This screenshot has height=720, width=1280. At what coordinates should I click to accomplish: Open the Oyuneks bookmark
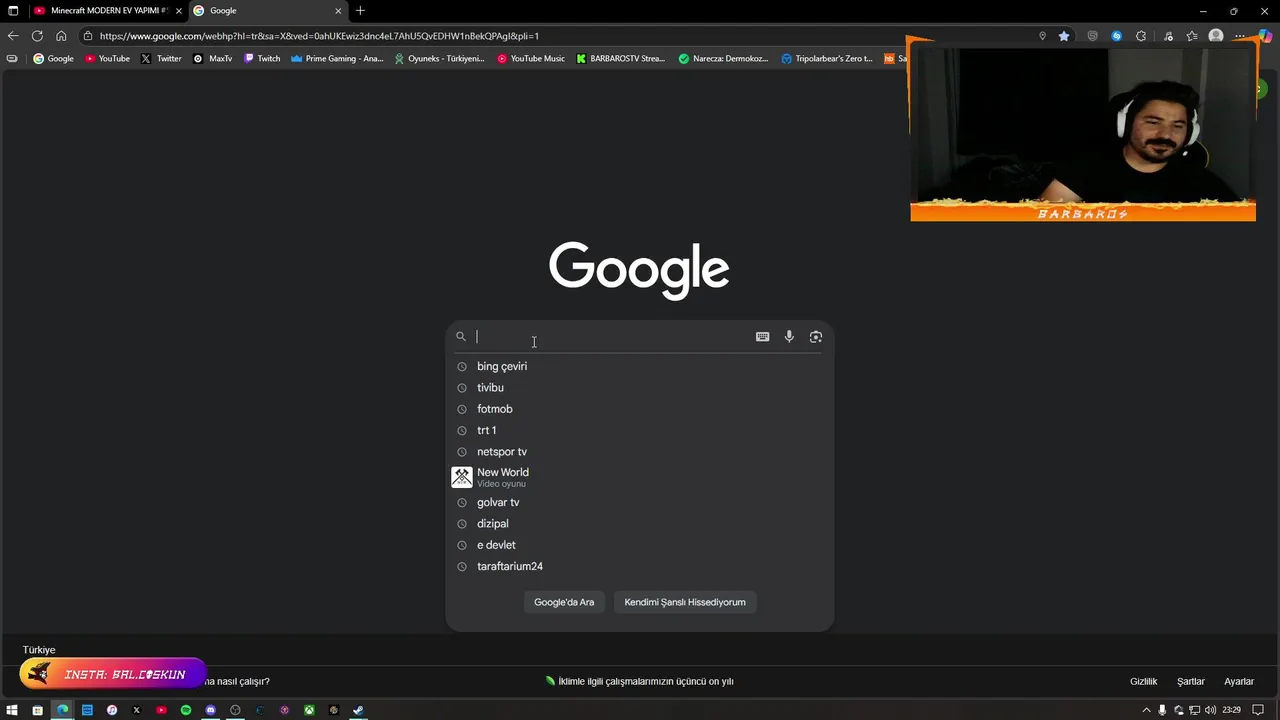(x=439, y=59)
